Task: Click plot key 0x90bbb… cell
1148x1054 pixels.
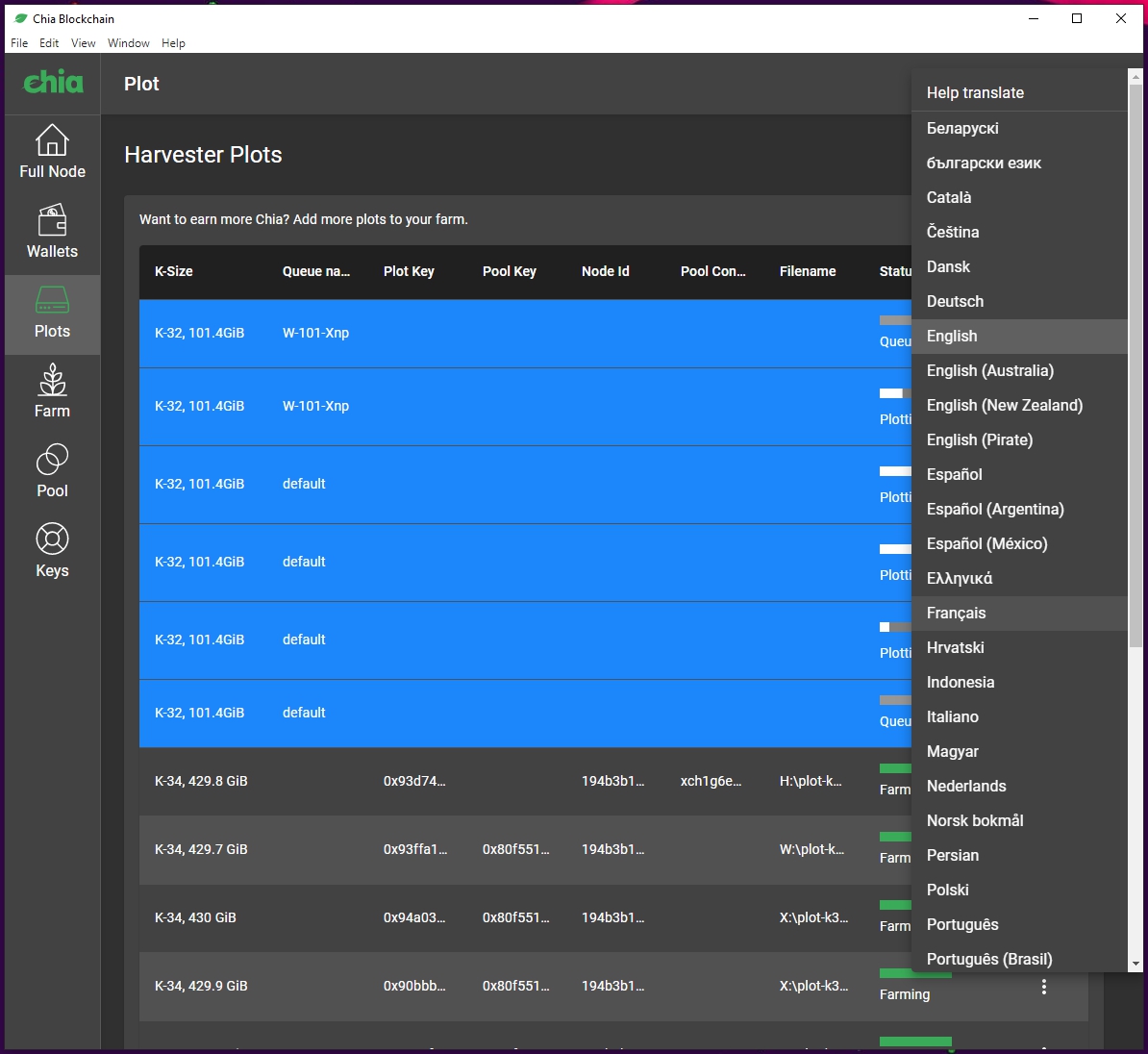Action: click(x=414, y=986)
